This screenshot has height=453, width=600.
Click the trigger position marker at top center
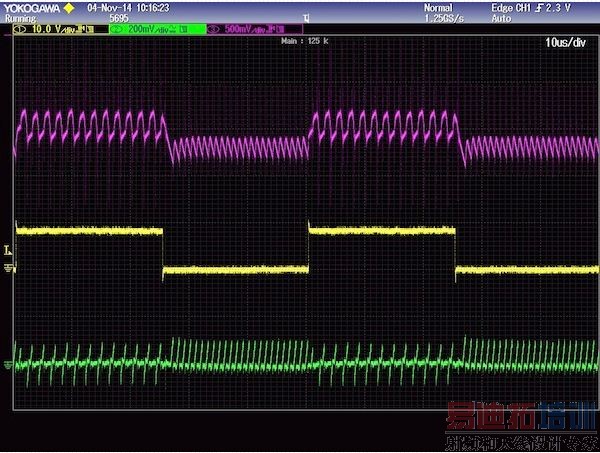(306, 18)
